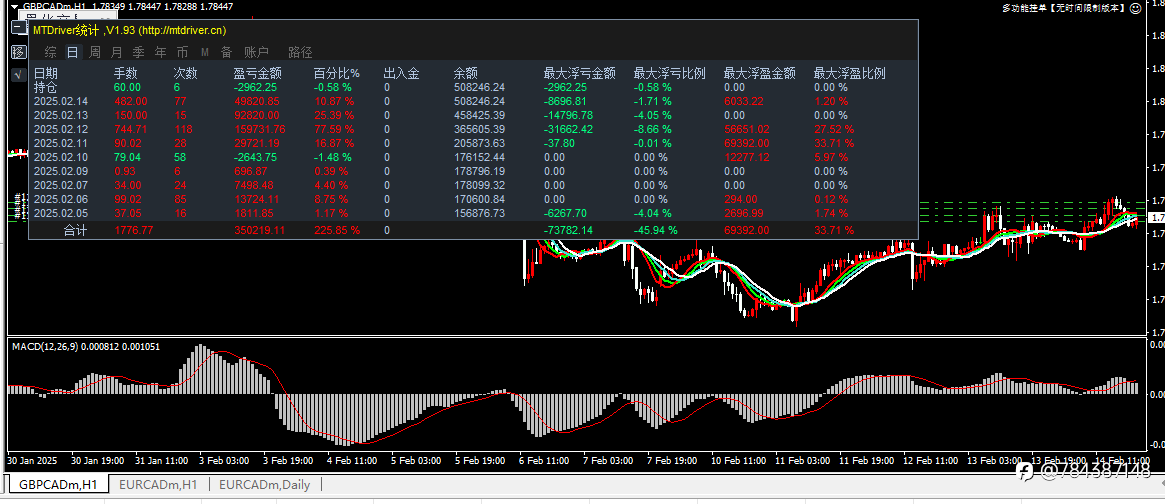
Task: Switch to the 综 summary tab
Action: [51, 52]
